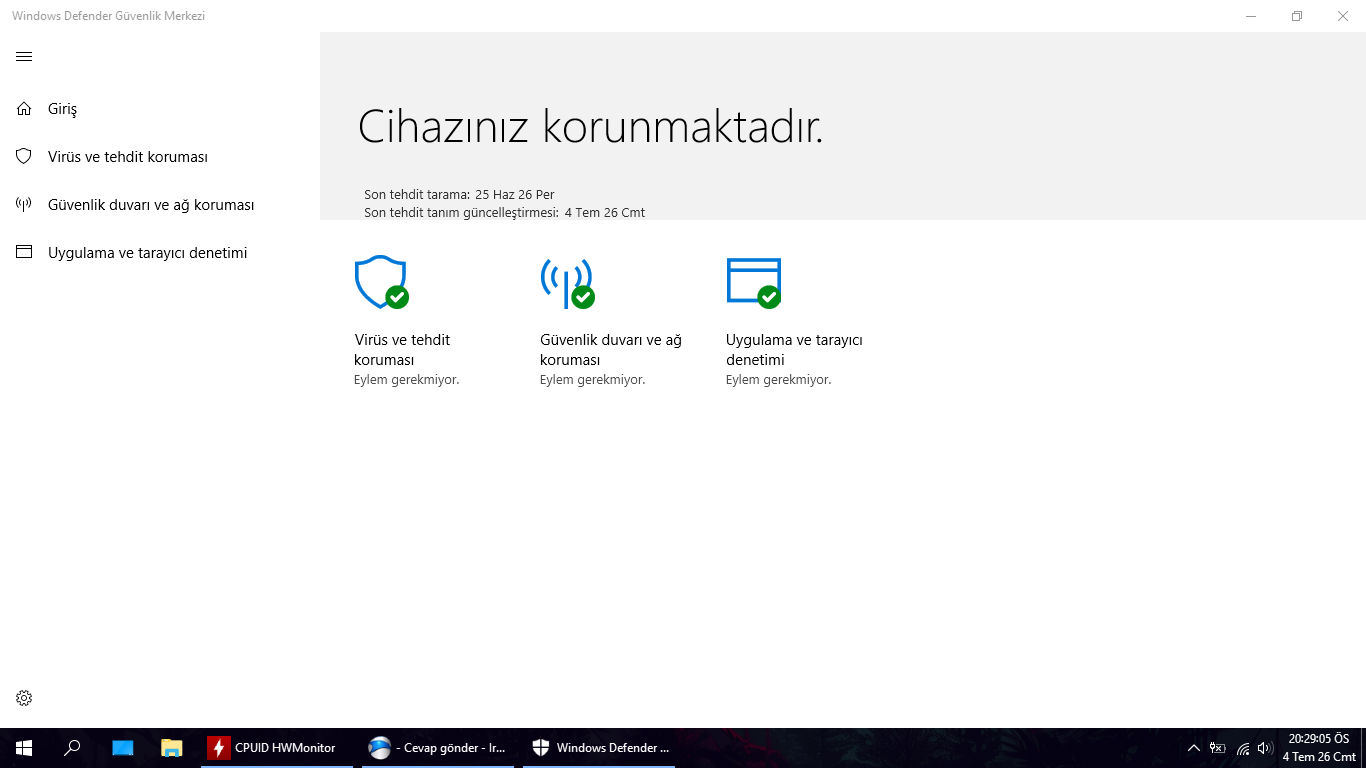
Task: Open settings gear at sidebar bottom
Action: click(24, 698)
